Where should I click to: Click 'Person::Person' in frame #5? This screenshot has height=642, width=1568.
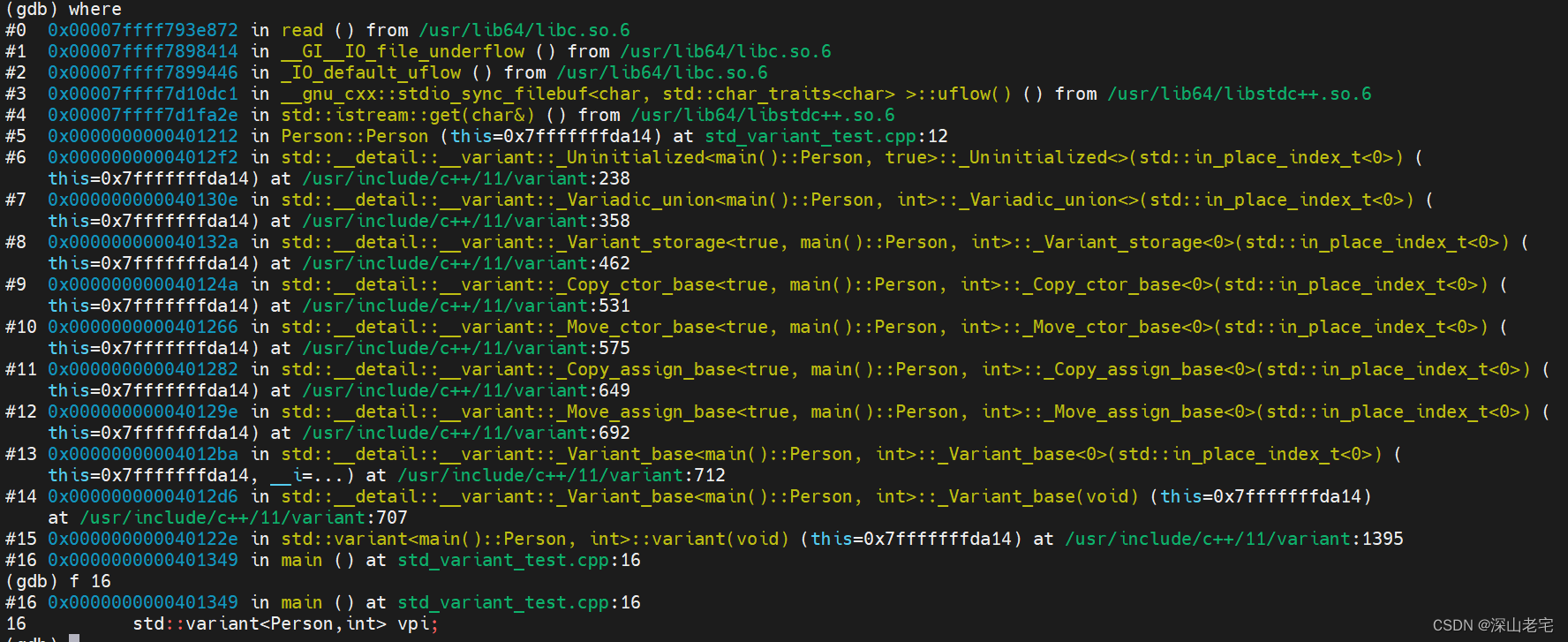pos(355,136)
